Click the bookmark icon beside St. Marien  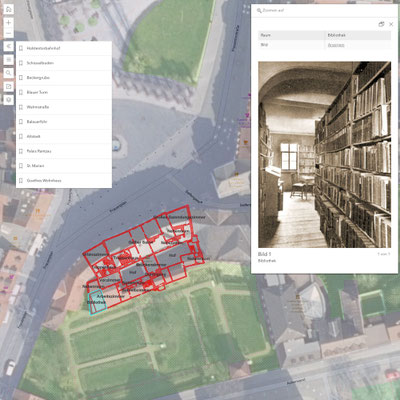(x=21, y=166)
